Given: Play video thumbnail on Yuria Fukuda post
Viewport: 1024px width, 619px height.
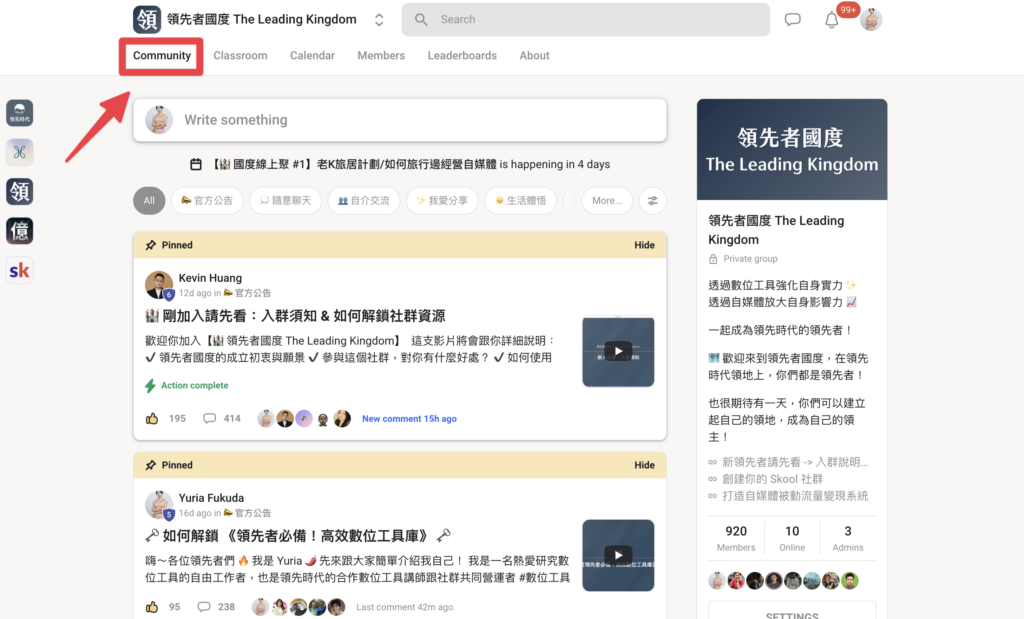Looking at the screenshot, I should [x=618, y=556].
